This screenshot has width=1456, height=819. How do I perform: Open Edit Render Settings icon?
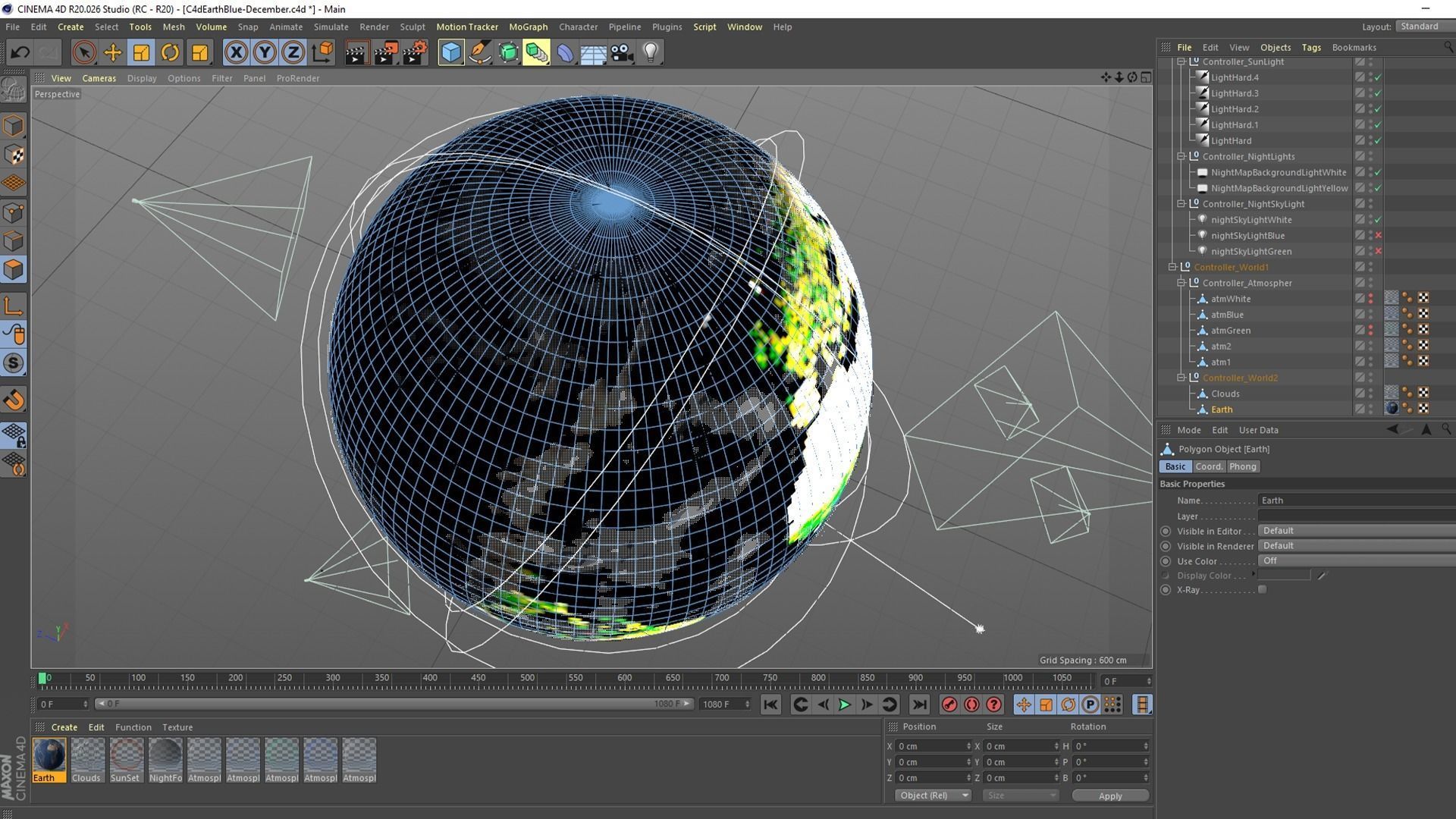click(x=415, y=52)
